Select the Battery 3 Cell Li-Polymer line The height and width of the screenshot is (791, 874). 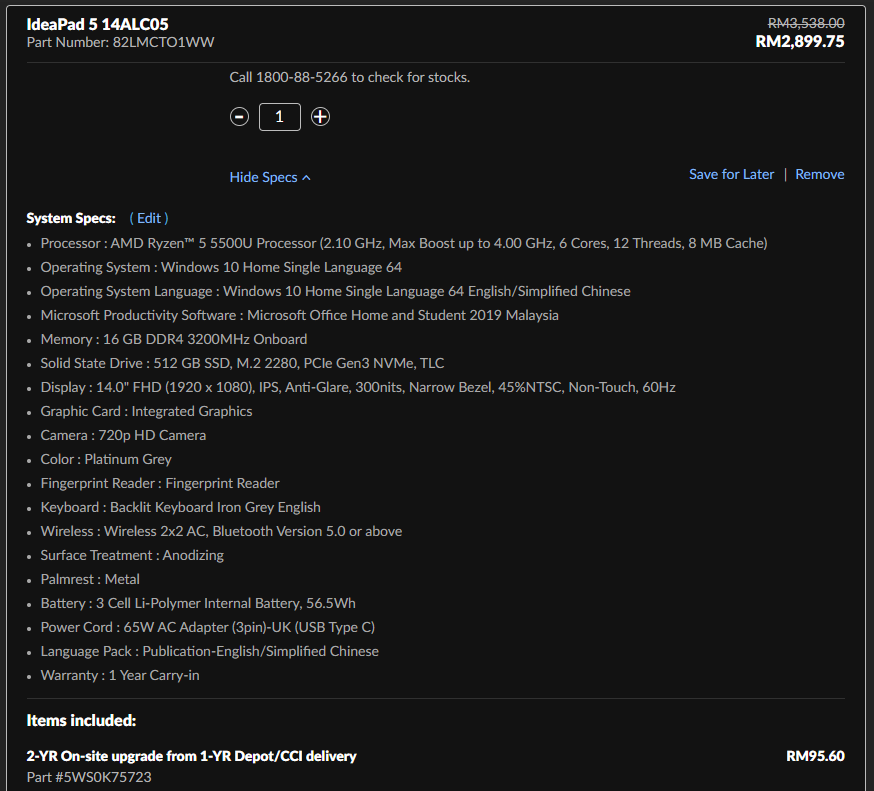[x=198, y=603]
